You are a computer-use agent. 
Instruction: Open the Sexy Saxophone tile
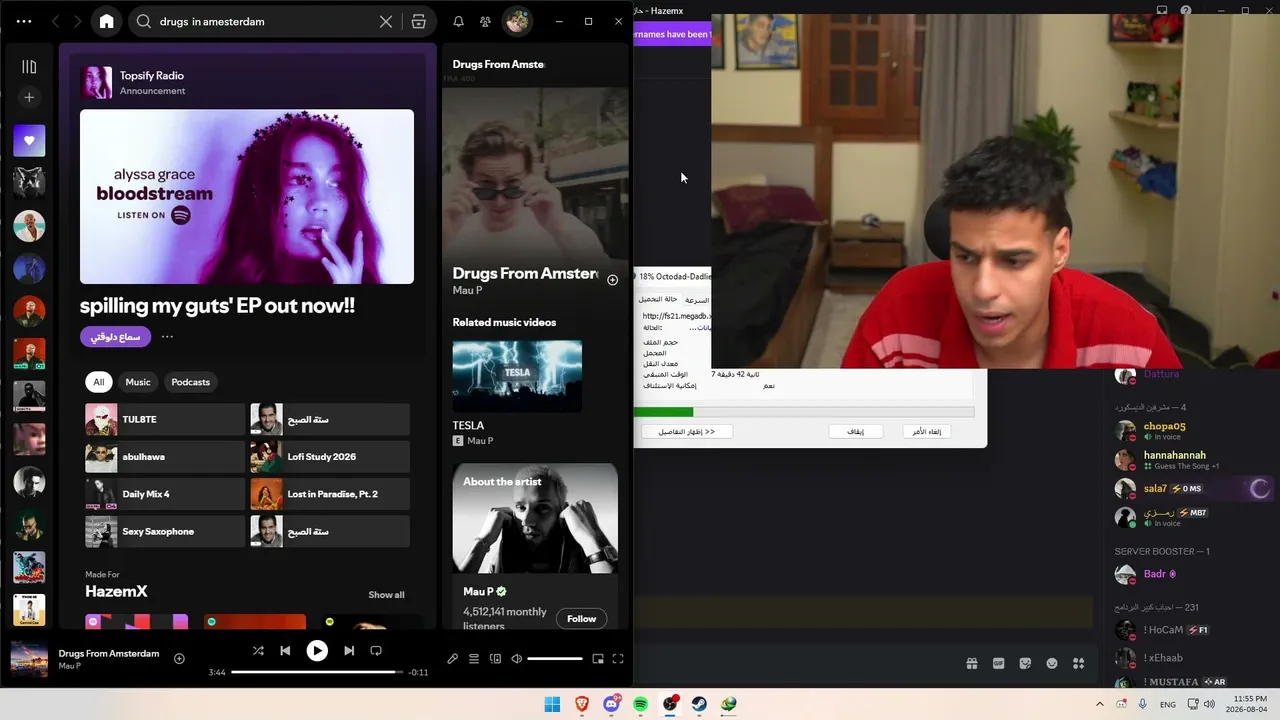165,531
